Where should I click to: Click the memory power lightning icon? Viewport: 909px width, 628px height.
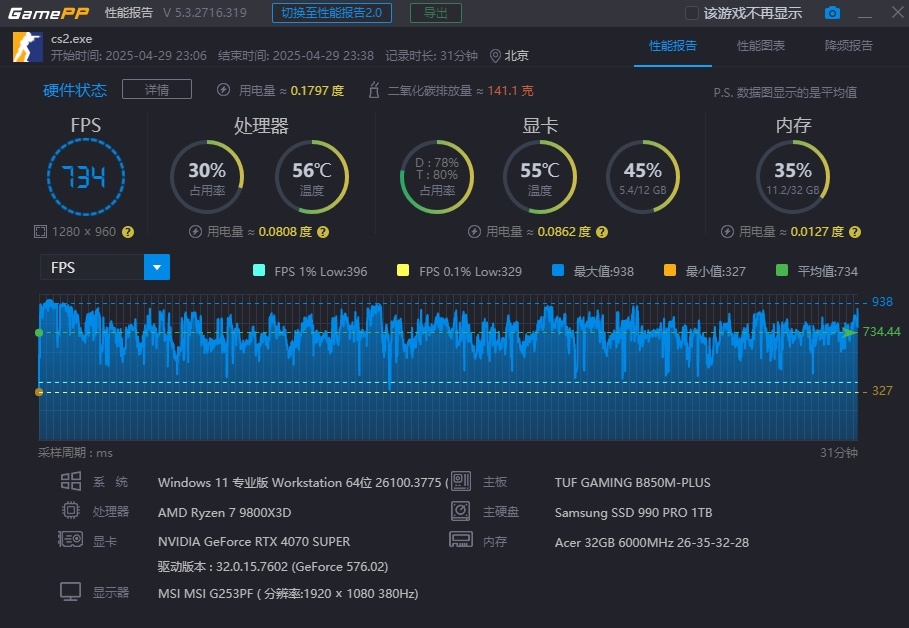point(727,232)
